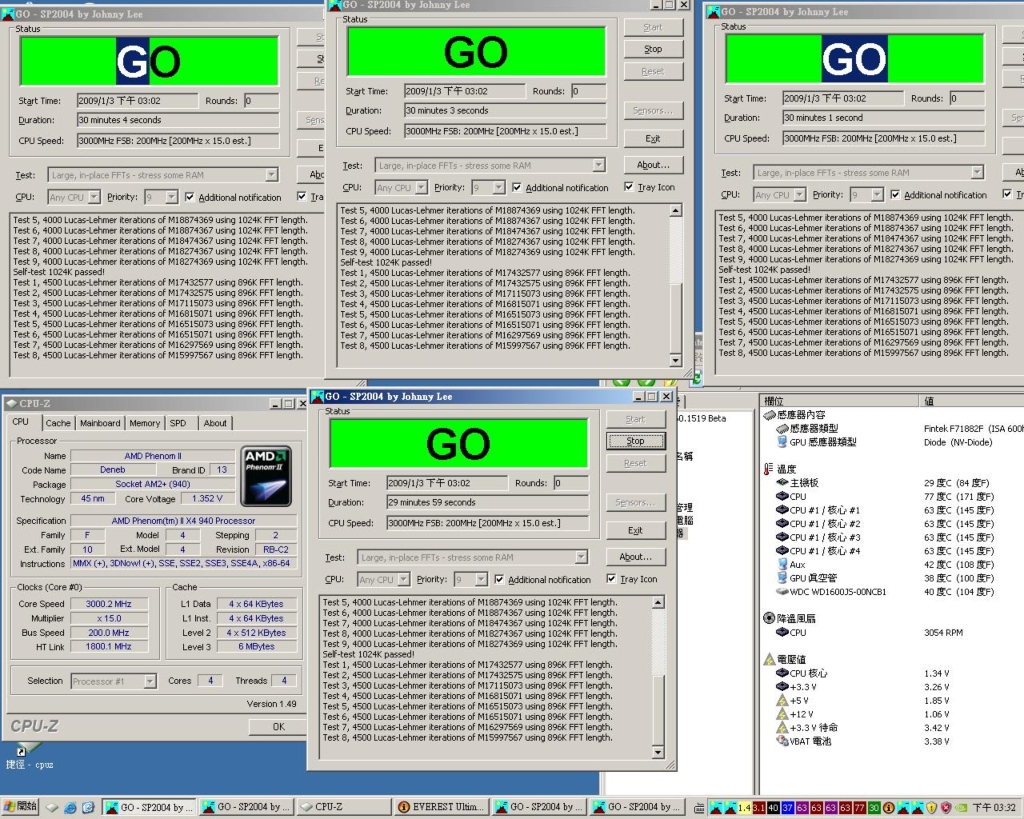Image resolution: width=1024 pixels, height=819 pixels.
Task: Click the 3000.2 MHz Core Speed value in CPU-Z
Action: tap(109, 604)
